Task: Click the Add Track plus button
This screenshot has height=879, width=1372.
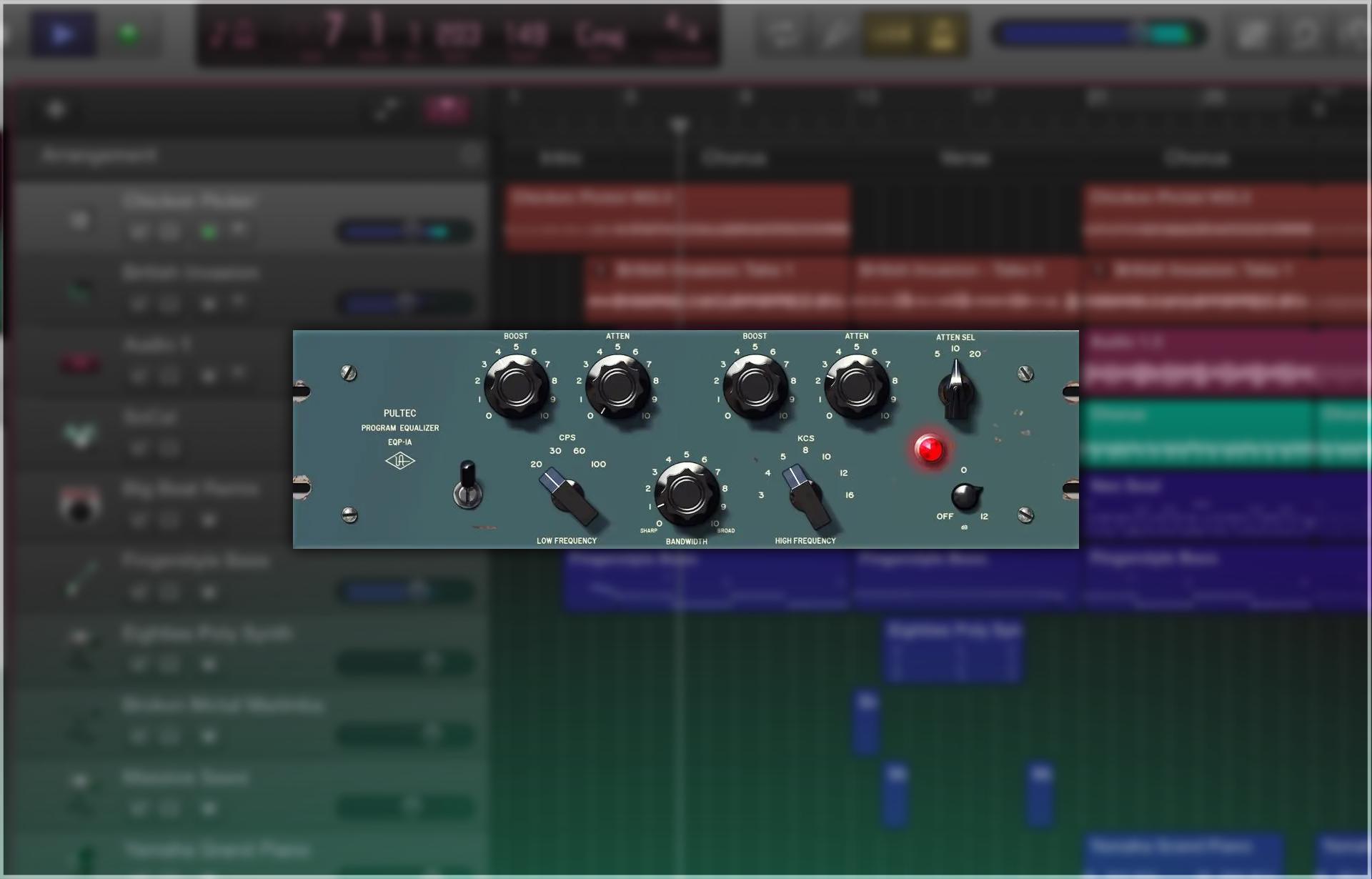Action: (x=56, y=109)
